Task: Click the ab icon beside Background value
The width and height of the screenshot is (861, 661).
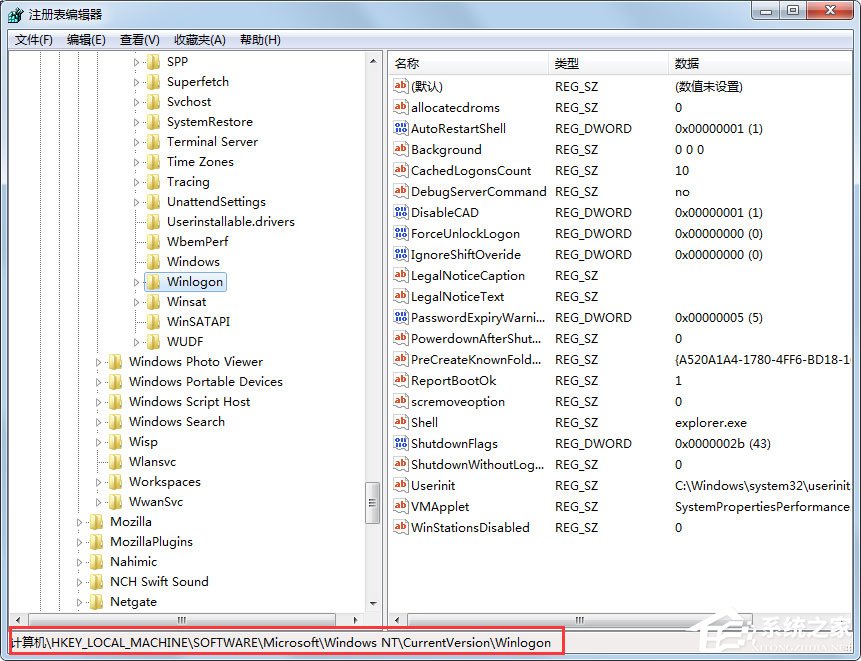Action: 400,149
